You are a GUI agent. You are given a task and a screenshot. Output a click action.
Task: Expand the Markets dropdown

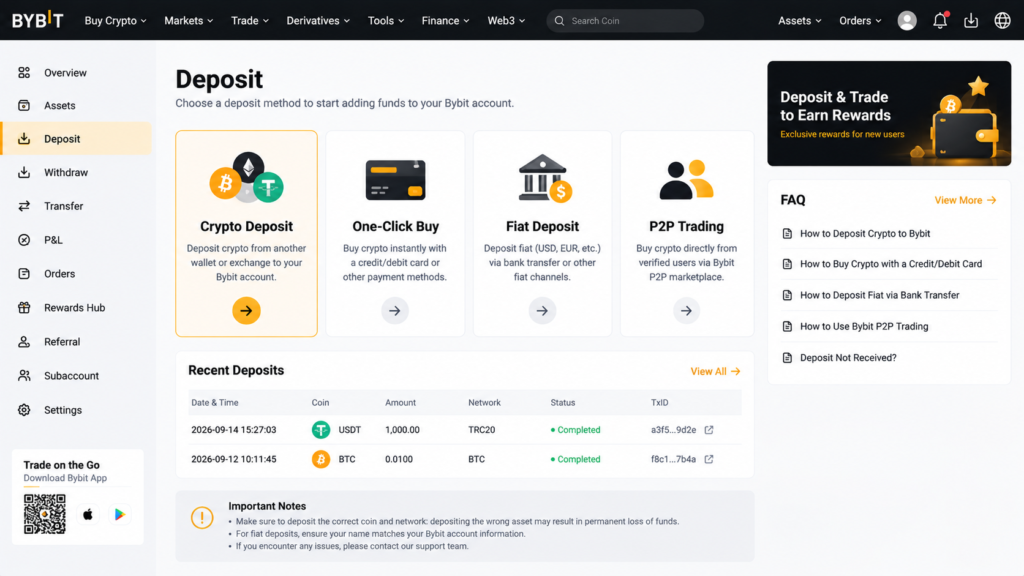pos(189,20)
